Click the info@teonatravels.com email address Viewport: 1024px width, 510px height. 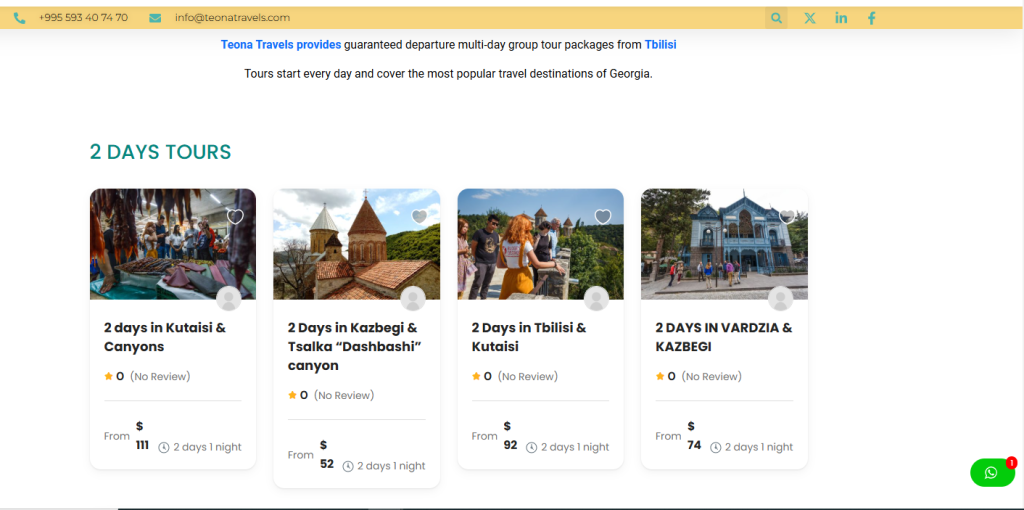click(x=232, y=18)
